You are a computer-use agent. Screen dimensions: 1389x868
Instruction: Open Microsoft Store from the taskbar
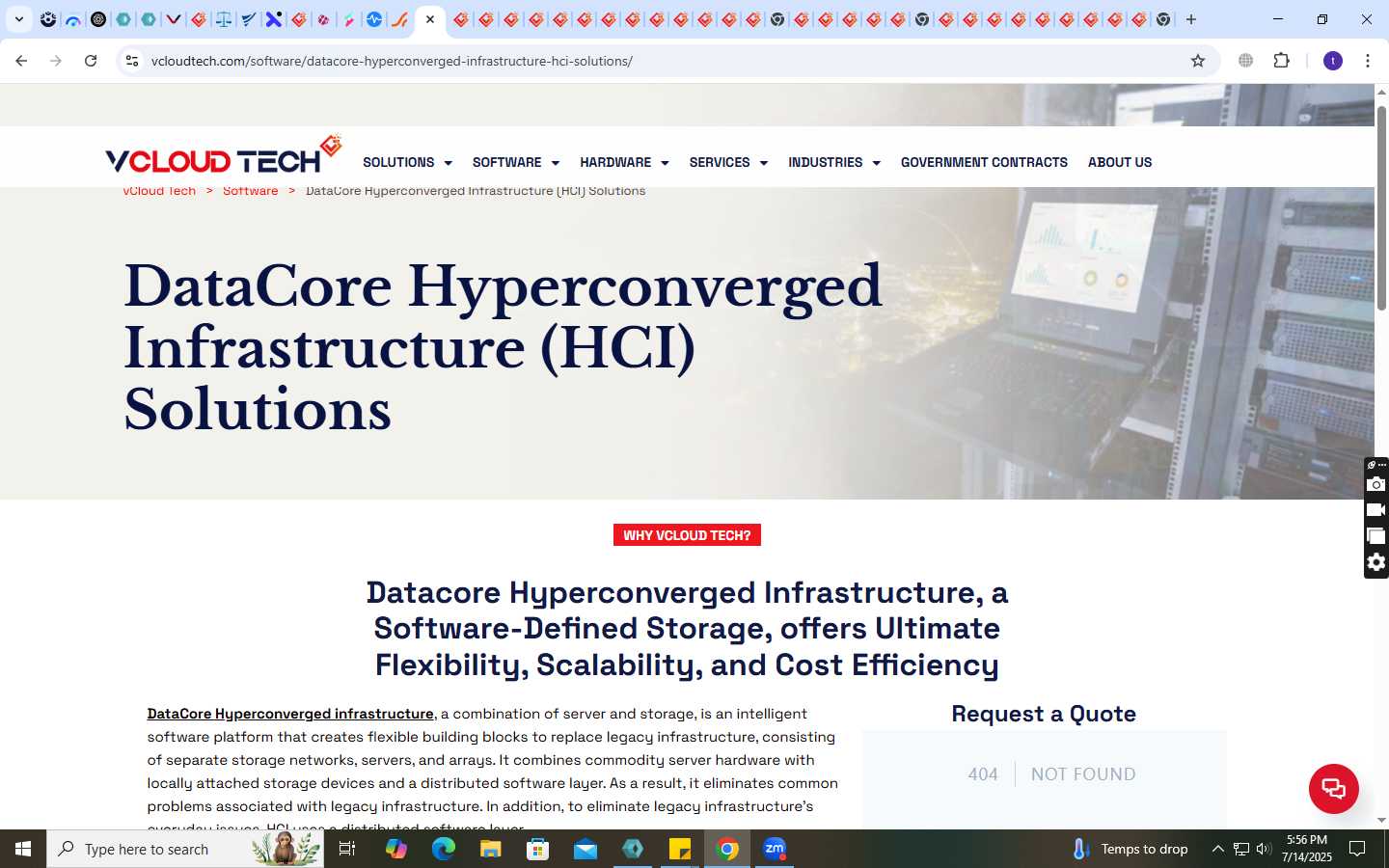tap(538, 849)
